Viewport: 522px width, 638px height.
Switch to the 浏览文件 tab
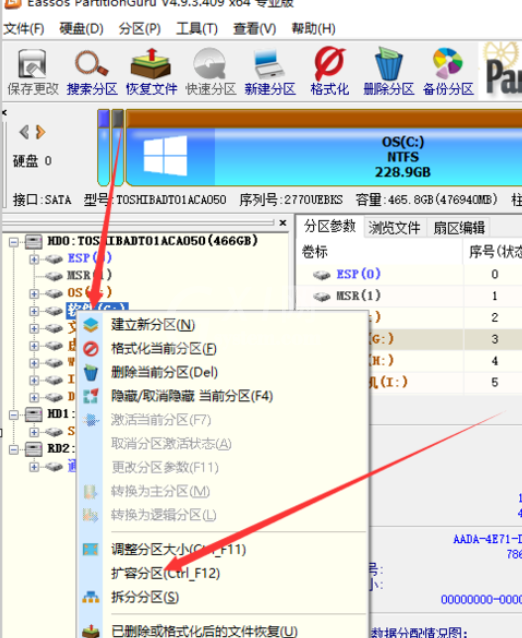[394, 227]
